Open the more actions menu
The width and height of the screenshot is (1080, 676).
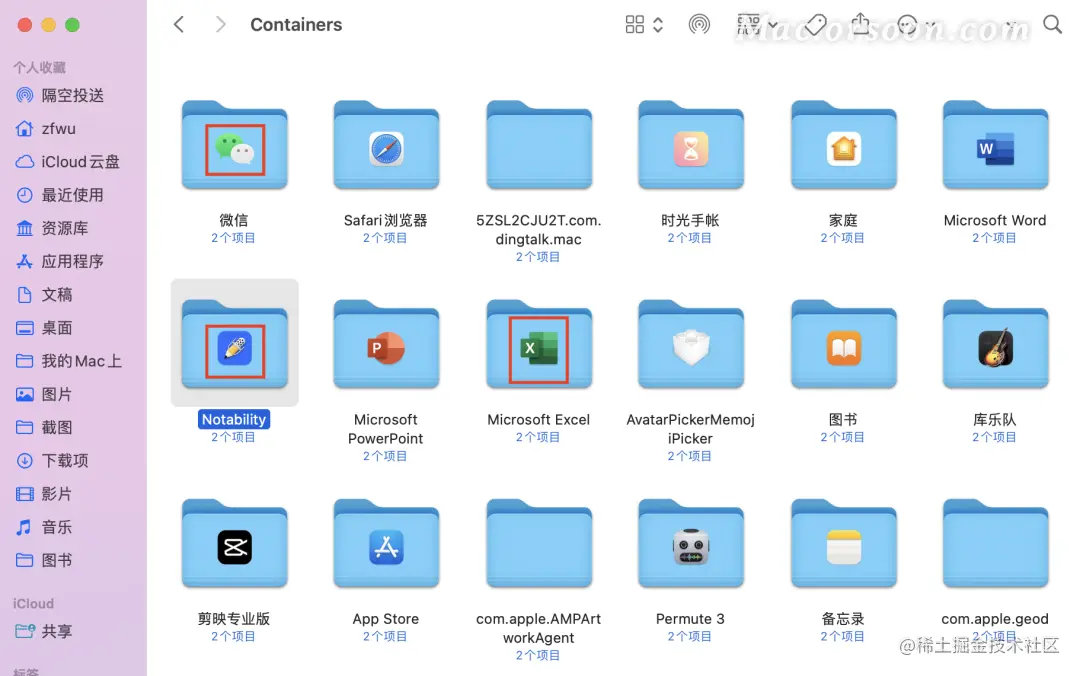pos(916,25)
